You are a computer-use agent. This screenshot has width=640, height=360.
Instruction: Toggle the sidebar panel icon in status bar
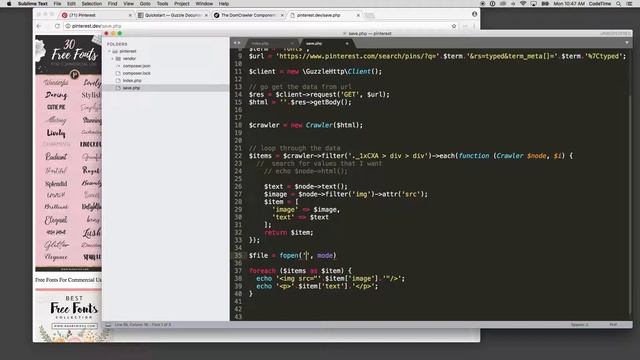tap(108, 325)
